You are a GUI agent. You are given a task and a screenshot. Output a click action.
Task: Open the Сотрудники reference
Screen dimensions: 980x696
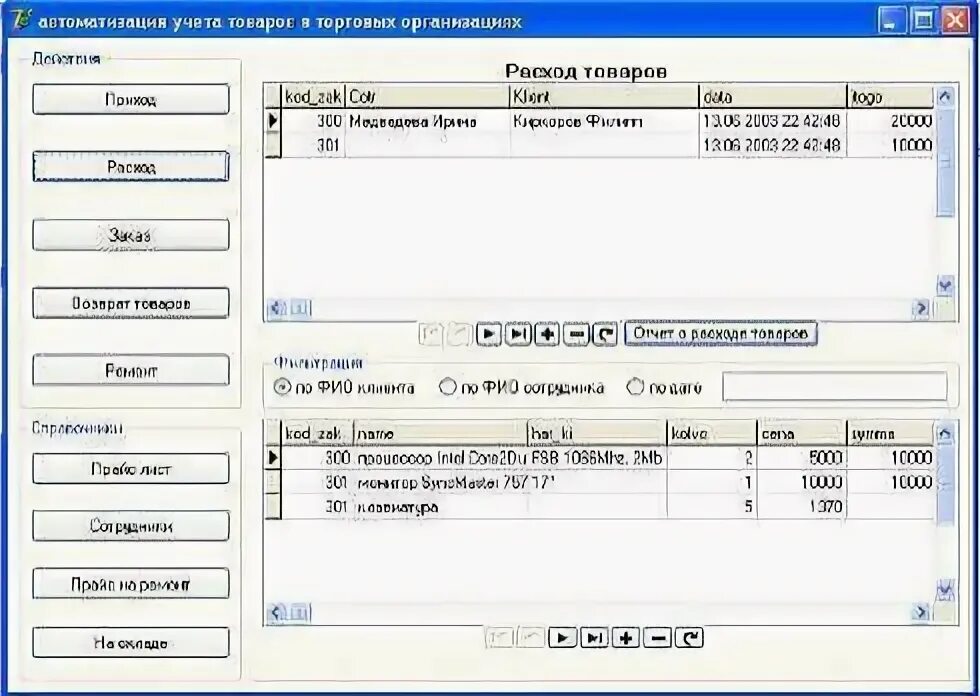coord(131,526)
